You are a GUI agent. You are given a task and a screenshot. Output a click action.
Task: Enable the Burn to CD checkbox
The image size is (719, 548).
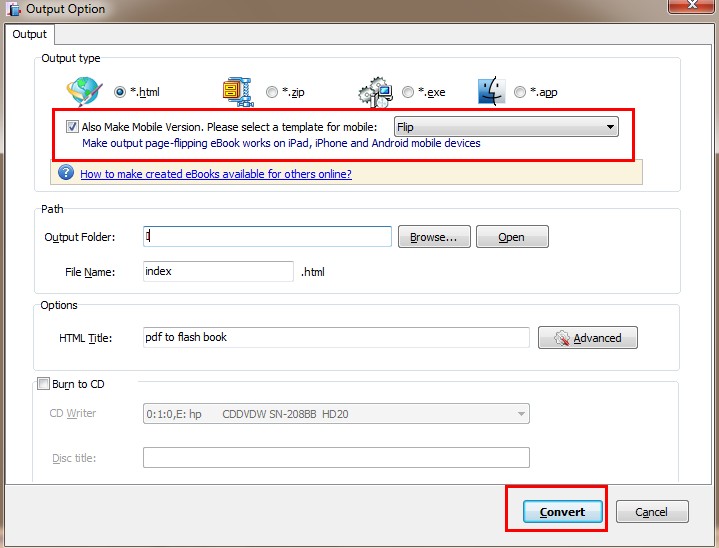point(43,383)
